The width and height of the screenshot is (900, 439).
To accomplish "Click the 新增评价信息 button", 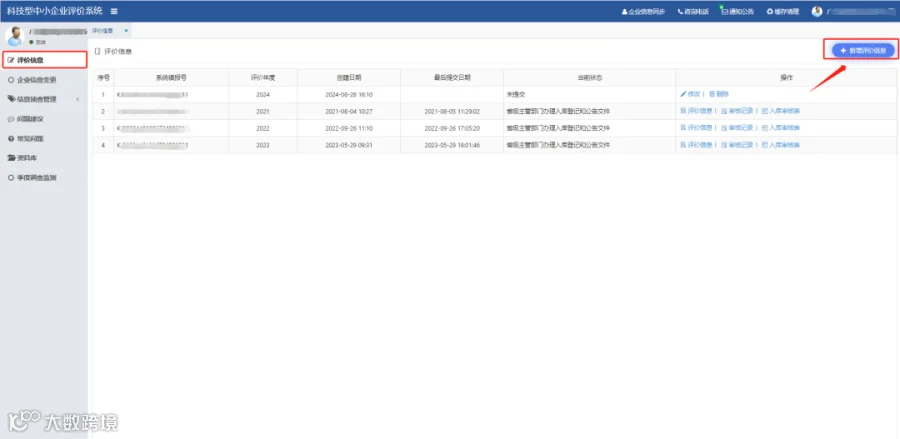I will pyautogui.click(x=863, y=50).
